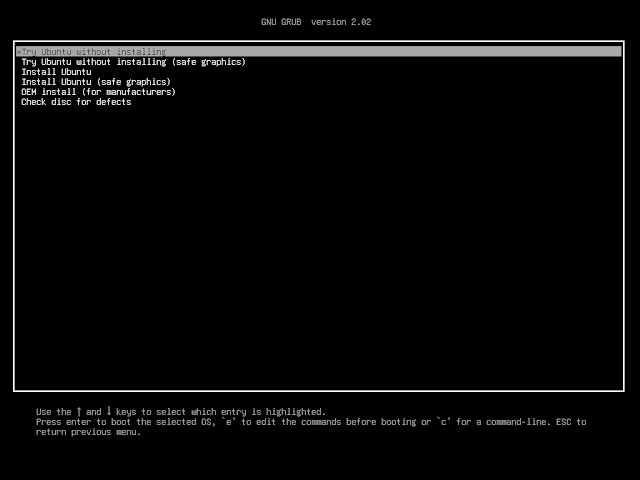The height and width of the screenshot is (480, 640).
Task: Click the up arrow symbol in help text
Action: pos(79,411)
